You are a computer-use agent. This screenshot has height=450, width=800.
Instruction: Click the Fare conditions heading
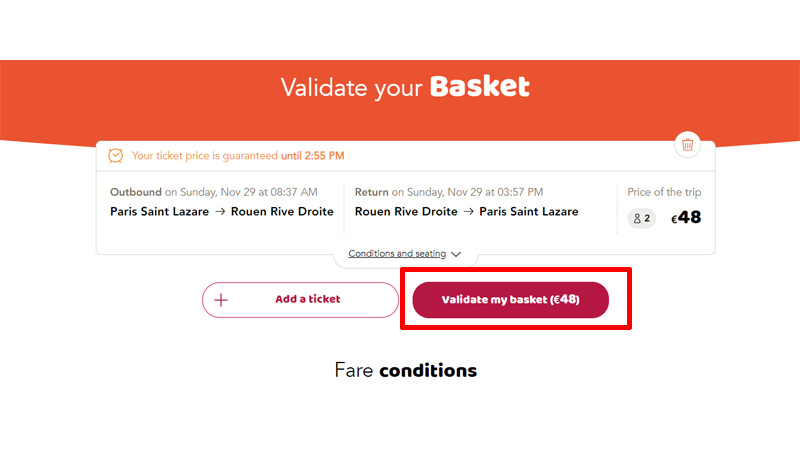(406, 370)
